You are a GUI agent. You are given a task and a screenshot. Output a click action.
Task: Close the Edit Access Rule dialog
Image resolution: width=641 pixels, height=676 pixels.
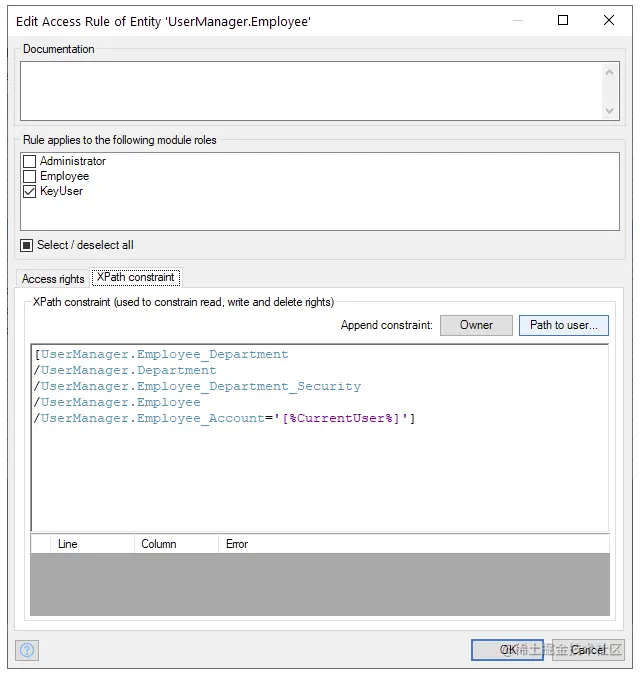609,20
